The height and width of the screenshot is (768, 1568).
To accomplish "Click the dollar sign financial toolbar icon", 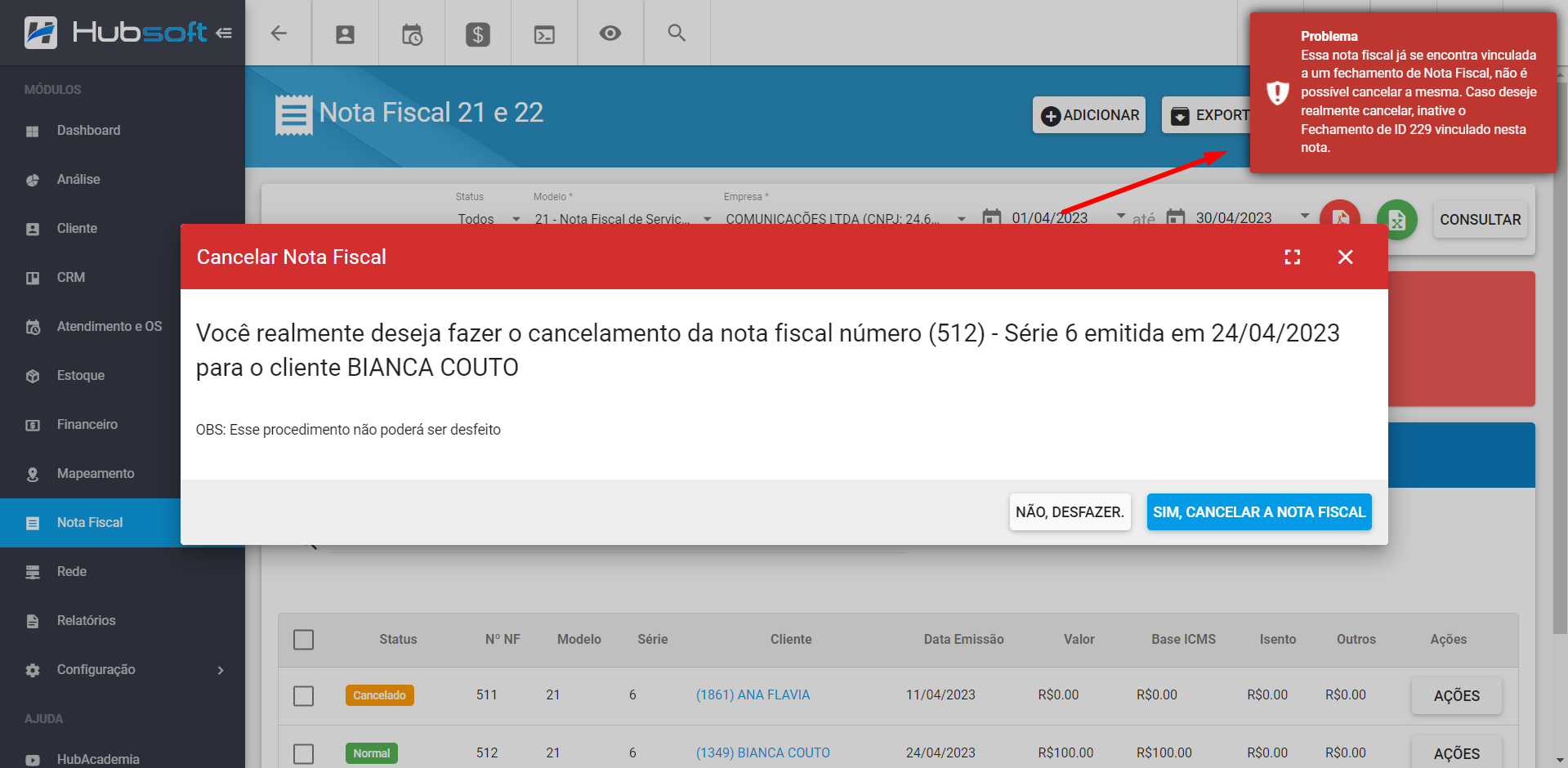I will coord(478,33).
